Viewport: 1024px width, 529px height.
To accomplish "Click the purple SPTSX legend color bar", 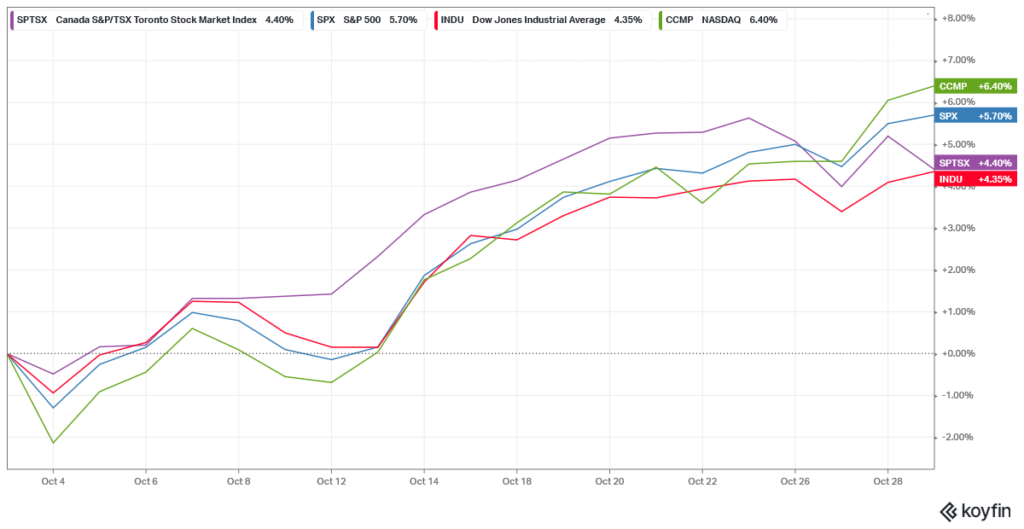I will point(12,18).
